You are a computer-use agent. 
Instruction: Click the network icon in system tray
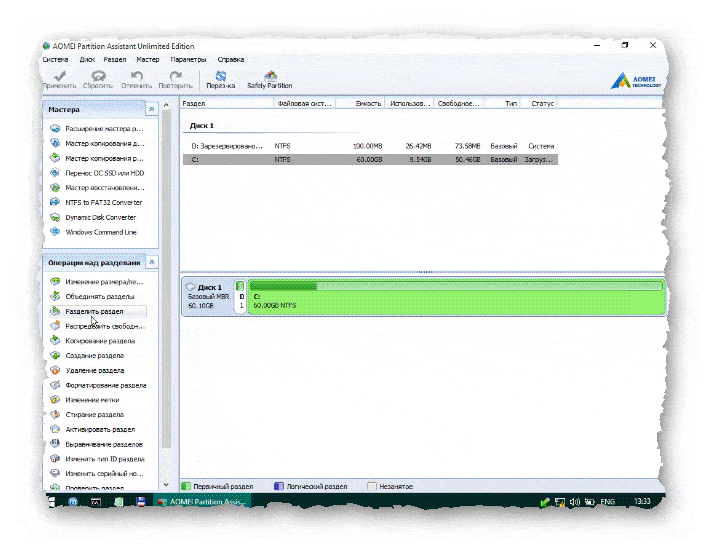559,502
